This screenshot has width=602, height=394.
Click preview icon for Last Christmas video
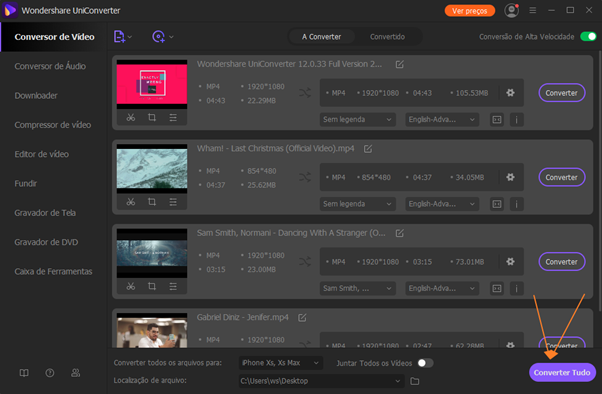click(x=497, y=204)
